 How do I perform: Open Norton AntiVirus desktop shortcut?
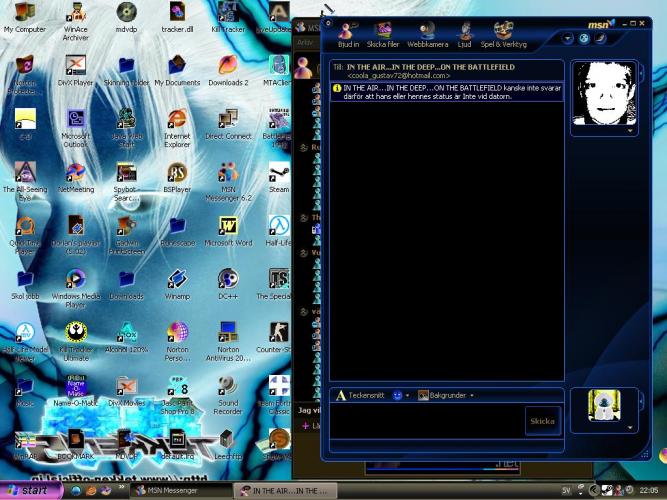pyautogui.click(x=228, y=343)
